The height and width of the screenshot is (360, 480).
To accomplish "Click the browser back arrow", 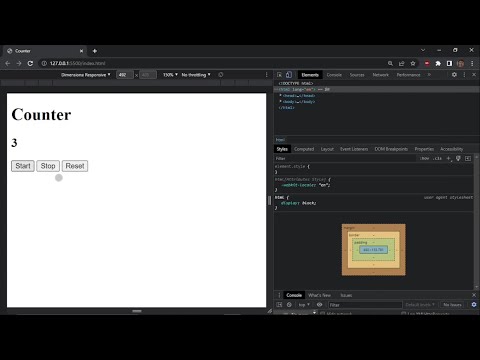I will pos(8,63).
